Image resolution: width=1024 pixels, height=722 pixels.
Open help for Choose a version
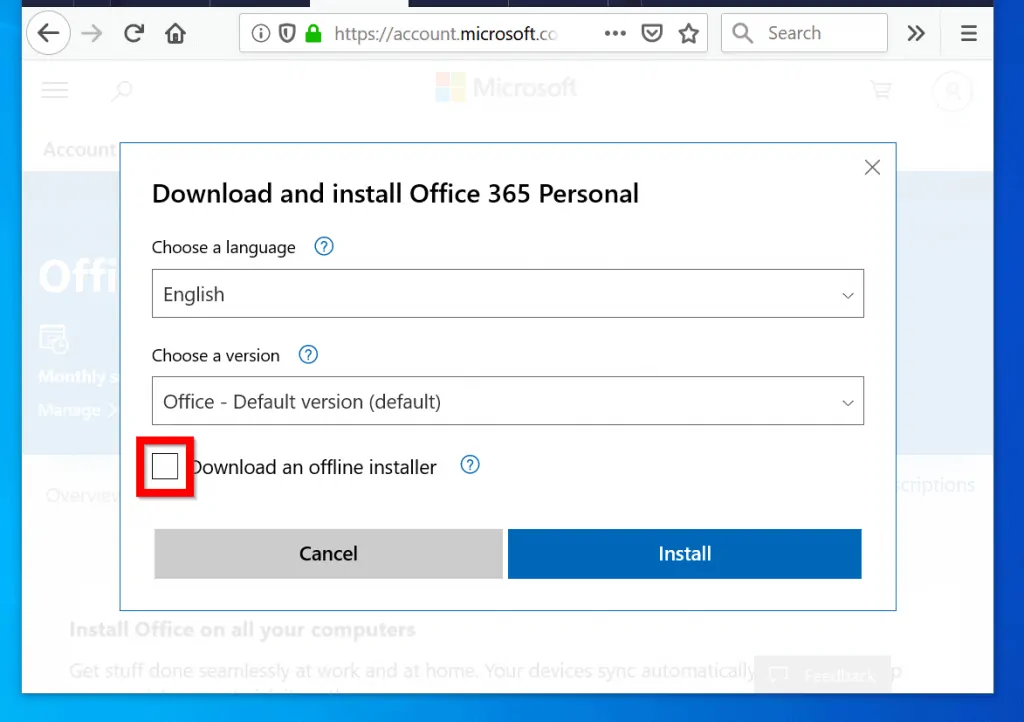pyautogui.click(x=308, y=354)
